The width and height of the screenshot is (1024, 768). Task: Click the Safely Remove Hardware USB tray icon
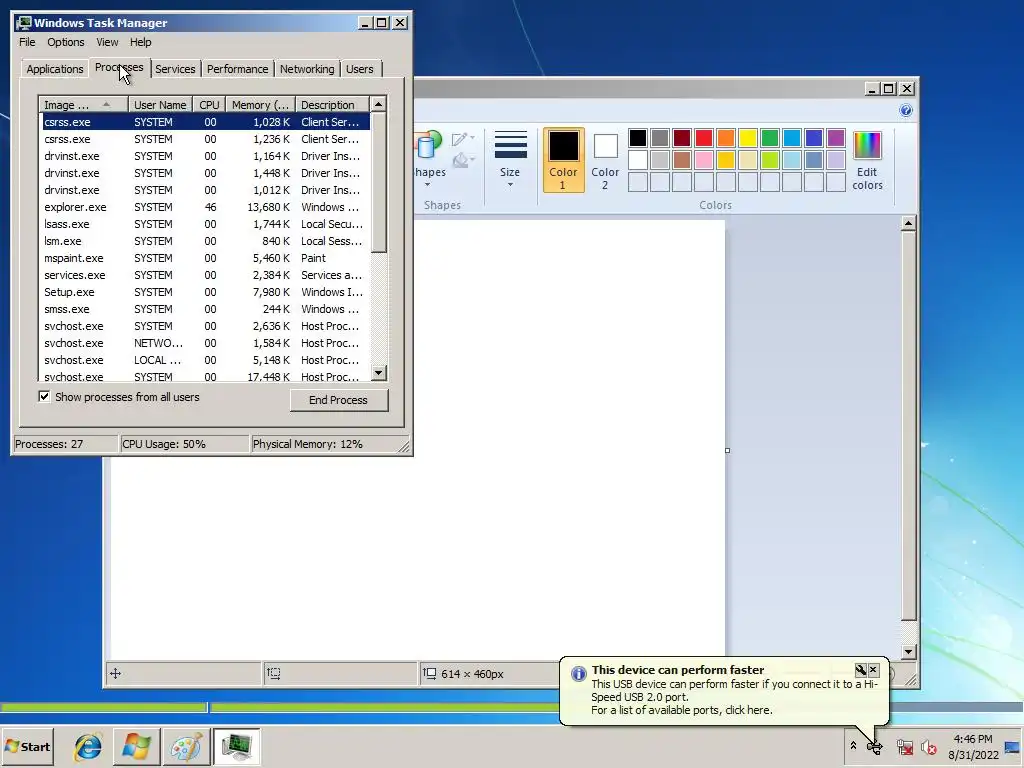875,746
